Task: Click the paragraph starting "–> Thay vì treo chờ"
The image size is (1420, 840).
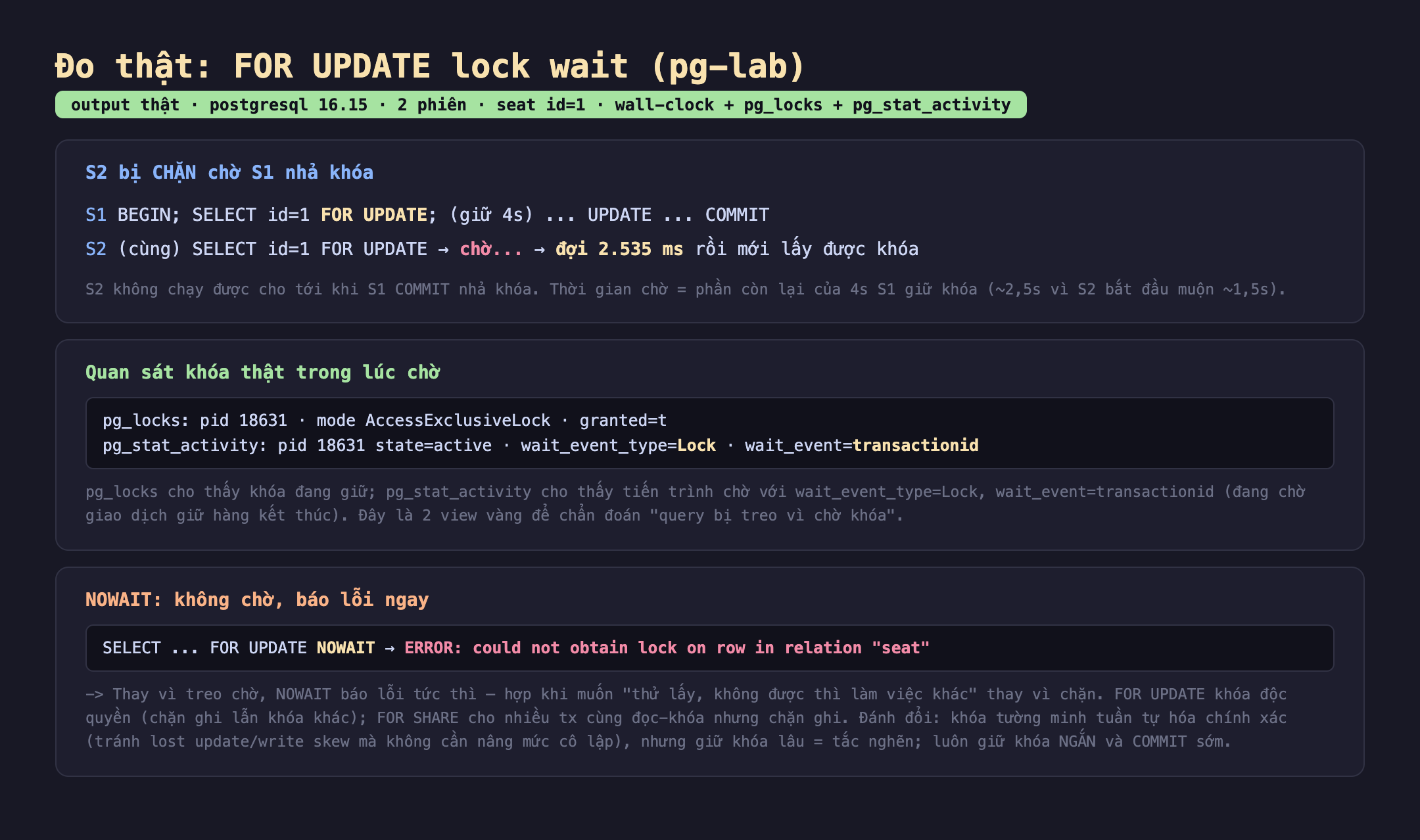Action: click(686, 718)
